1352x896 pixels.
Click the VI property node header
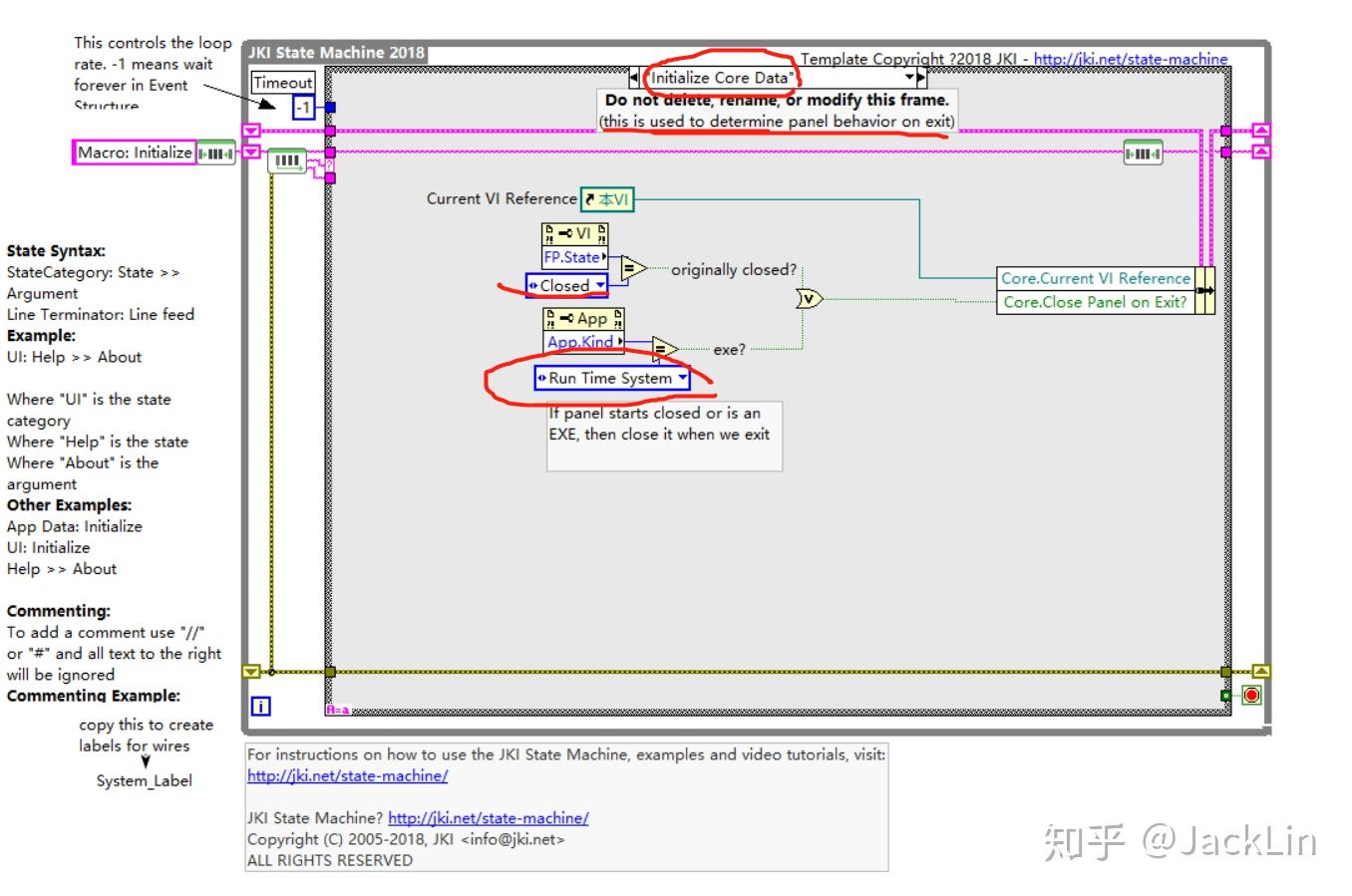(x=574, y=233)
